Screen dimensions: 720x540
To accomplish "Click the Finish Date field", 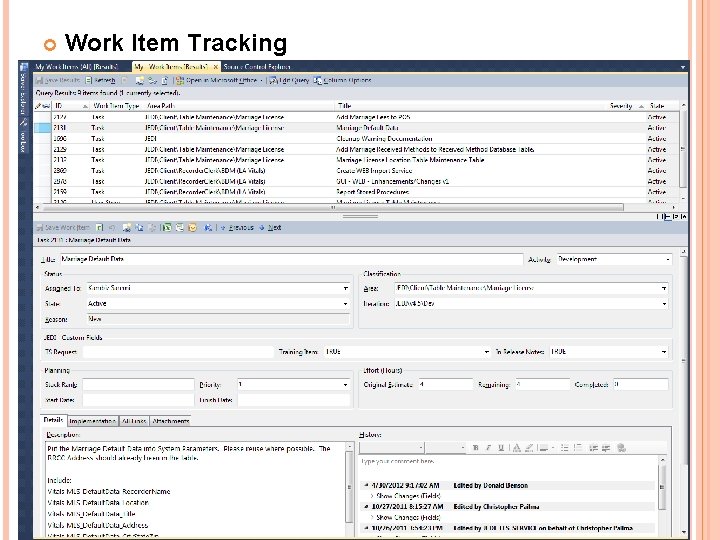I will click(x=293, y=400).
